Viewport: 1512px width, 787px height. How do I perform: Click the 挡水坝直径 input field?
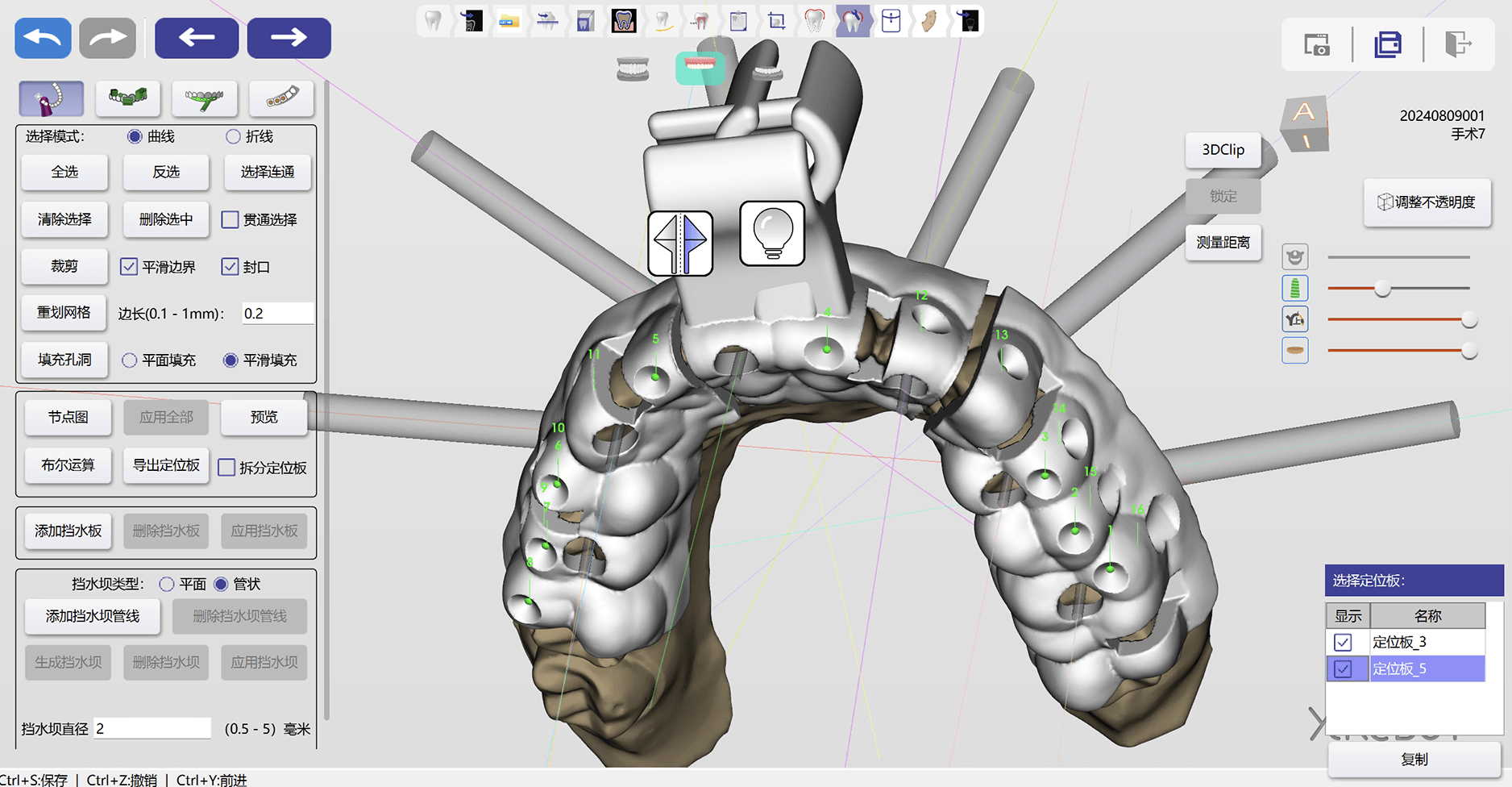click(152, 728)
